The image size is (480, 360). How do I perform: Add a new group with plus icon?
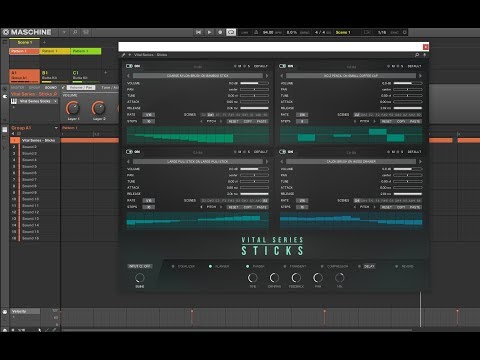[106, 73]
